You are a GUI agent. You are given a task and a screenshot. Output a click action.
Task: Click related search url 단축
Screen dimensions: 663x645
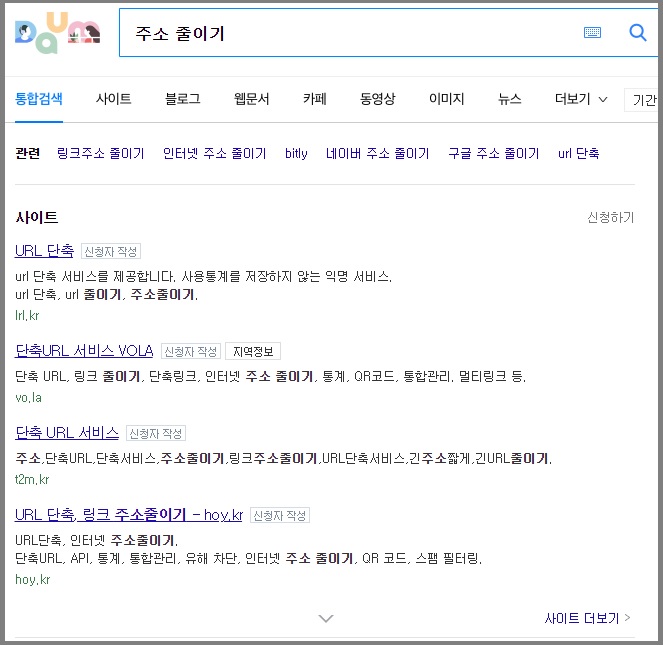[578, 153]
